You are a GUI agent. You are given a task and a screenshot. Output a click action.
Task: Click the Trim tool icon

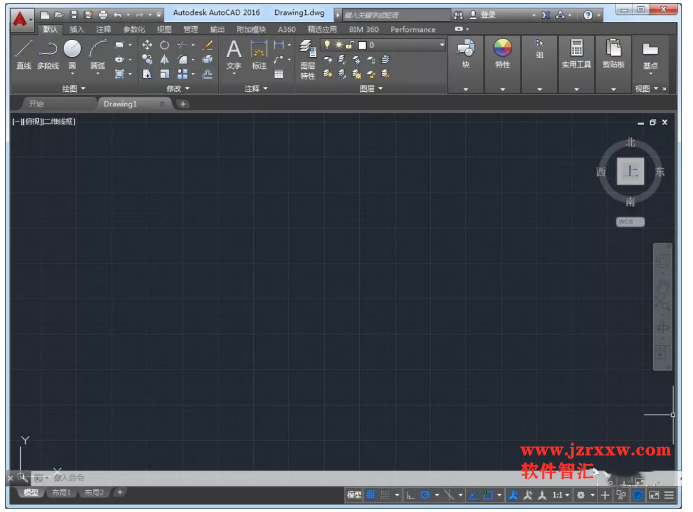[182, 45]
